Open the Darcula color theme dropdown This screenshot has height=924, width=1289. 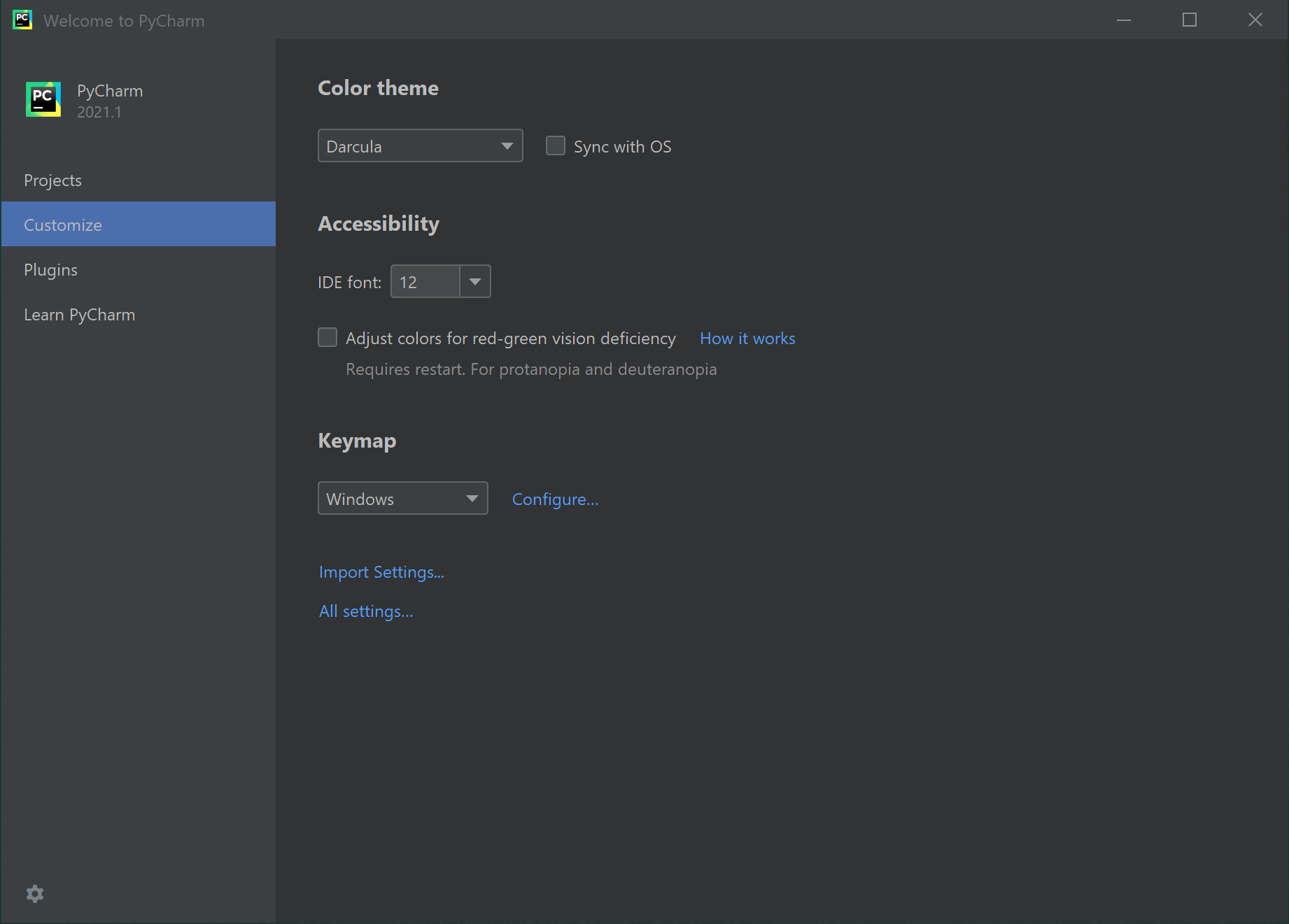[420, 145]
